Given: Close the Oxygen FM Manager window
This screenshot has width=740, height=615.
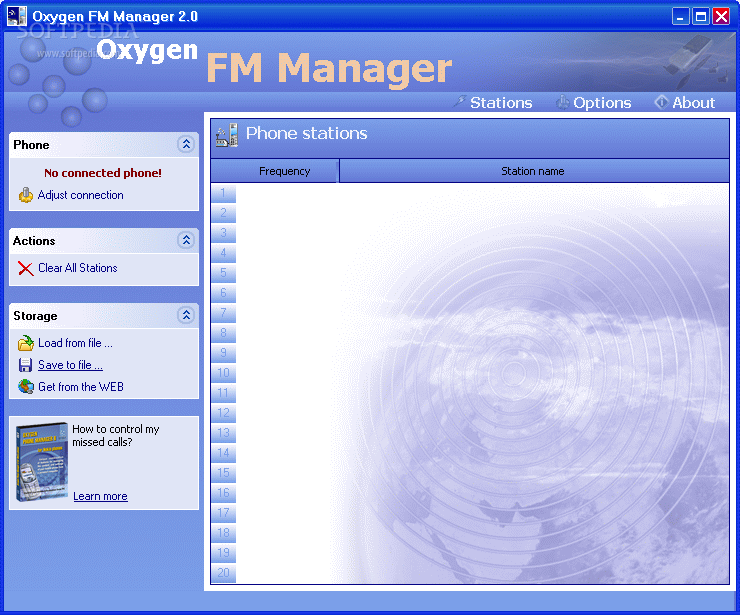Looking at the screenshot, I should 721,17.
